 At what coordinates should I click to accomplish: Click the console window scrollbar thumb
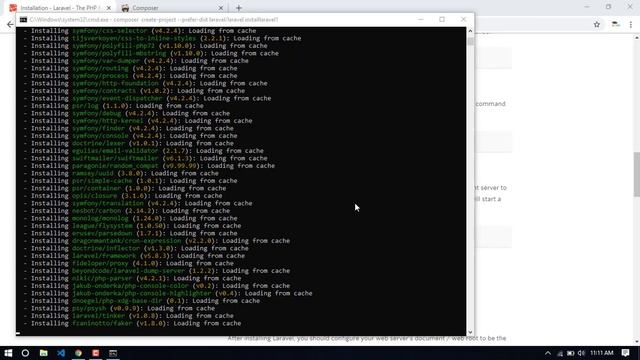click(x=471, y=42)
